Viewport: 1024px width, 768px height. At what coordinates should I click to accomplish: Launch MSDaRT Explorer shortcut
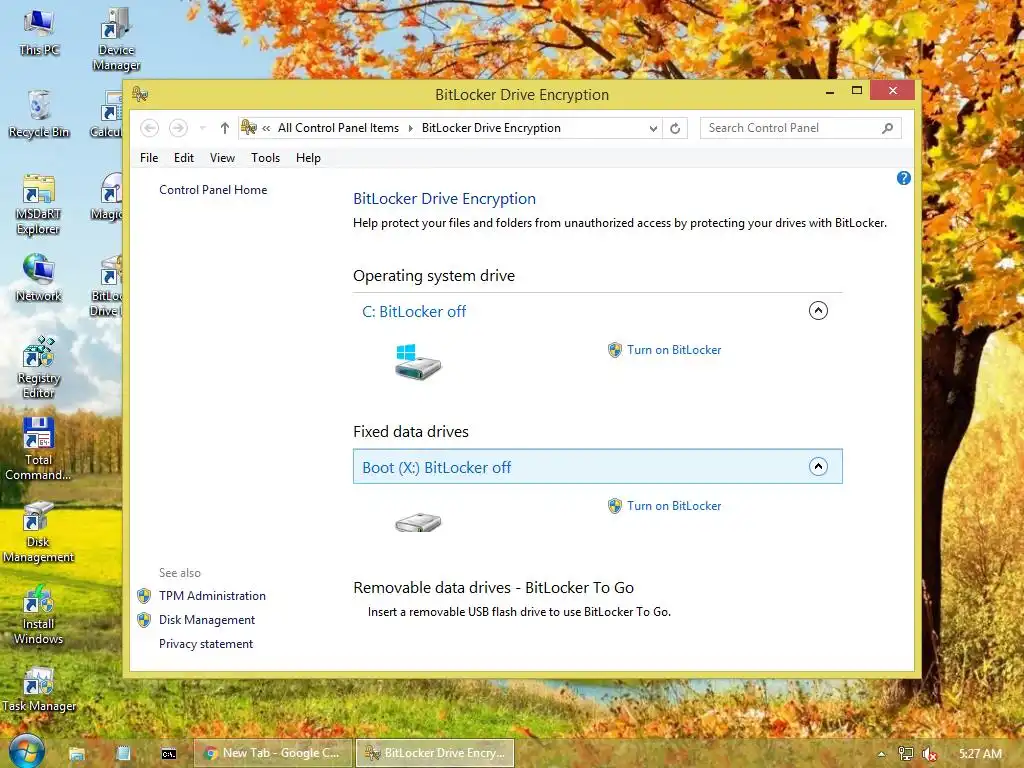[x=39, y=204]
